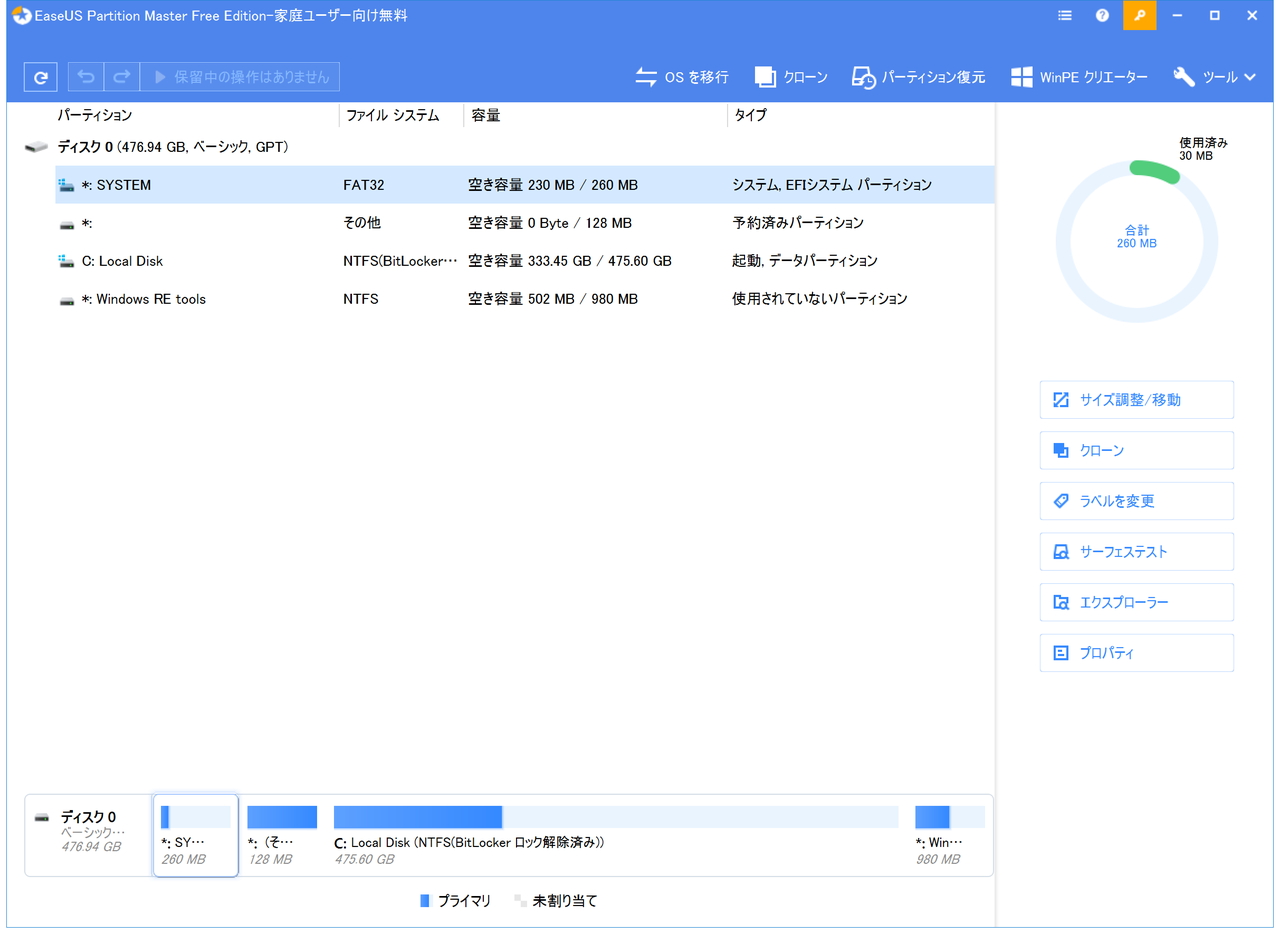
Task: Open プロパティ for the SYSTEM partition
Action: click(x=1136, y=652)
